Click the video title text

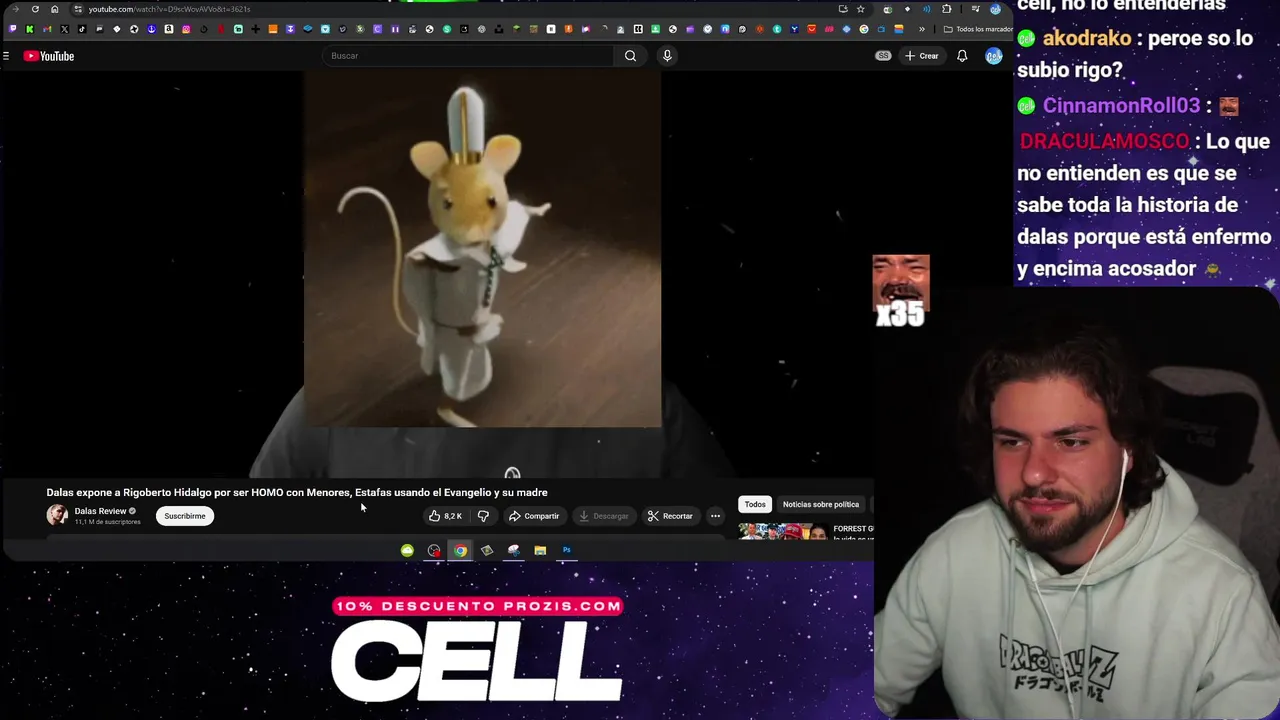(x=297, y=492)
